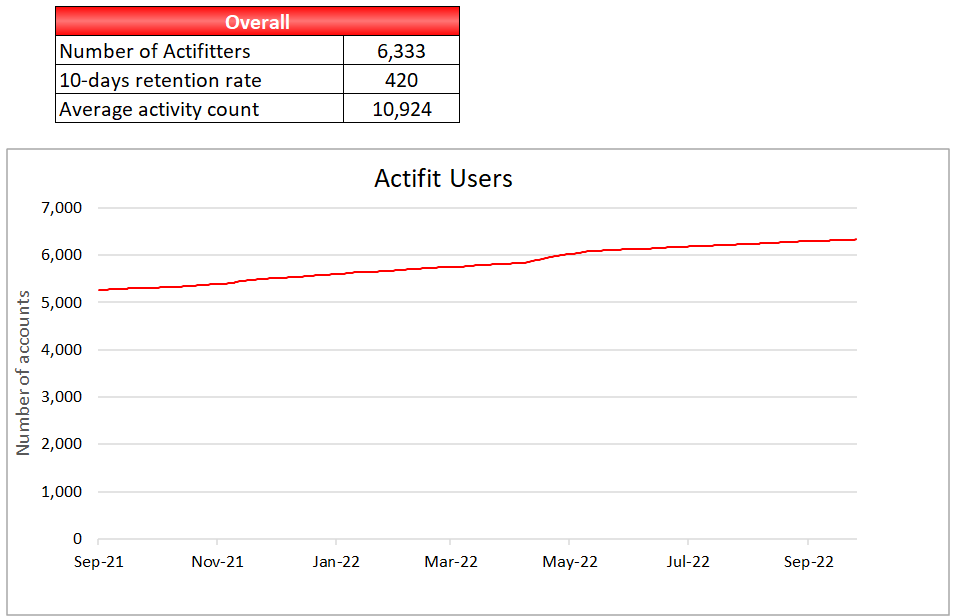
Task: Select the Nov-21 x-axis label
Action: pos(217,562)
